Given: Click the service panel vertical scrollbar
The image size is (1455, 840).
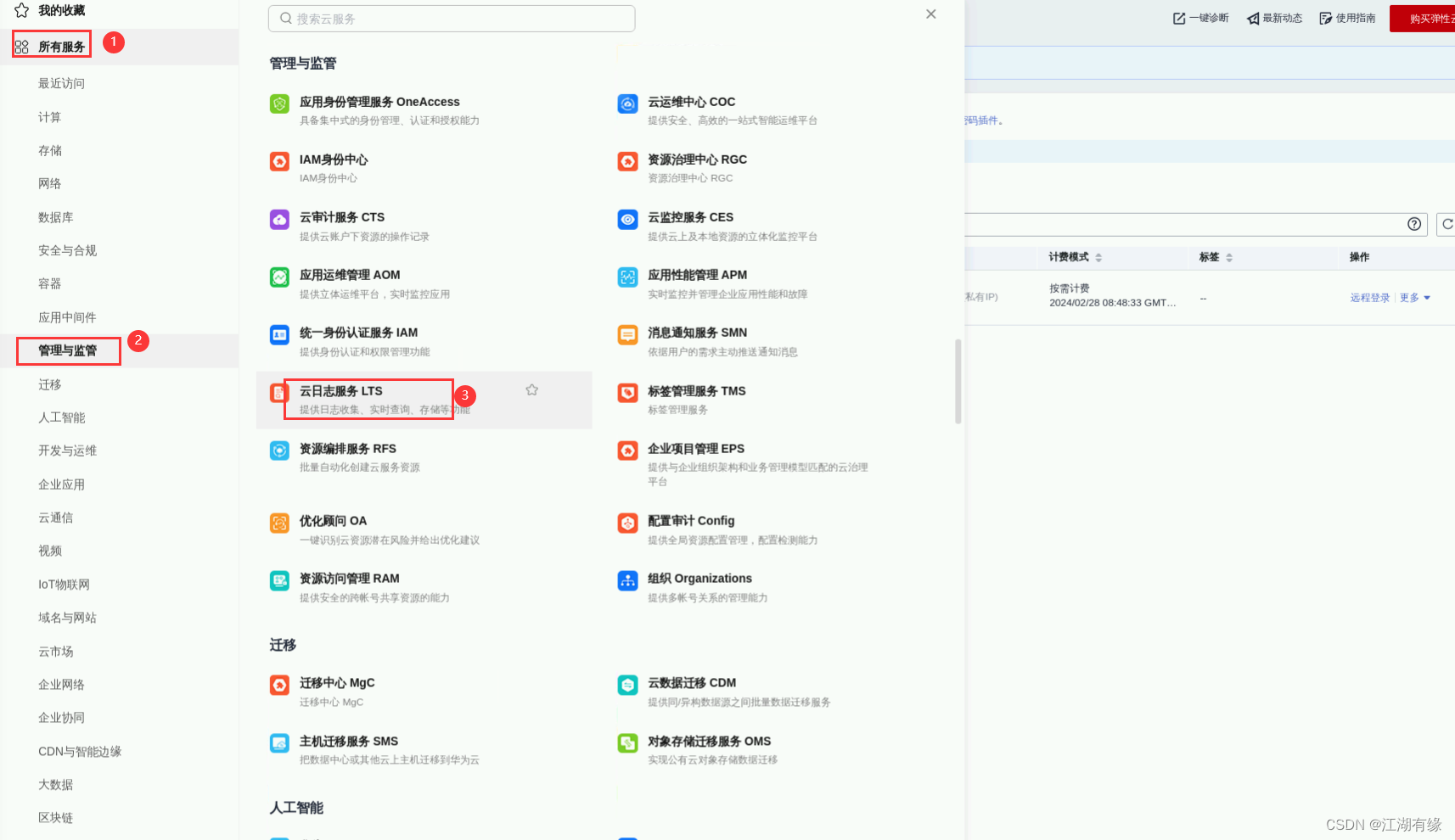Looking at the screenshot, I should tap(958, 381).
